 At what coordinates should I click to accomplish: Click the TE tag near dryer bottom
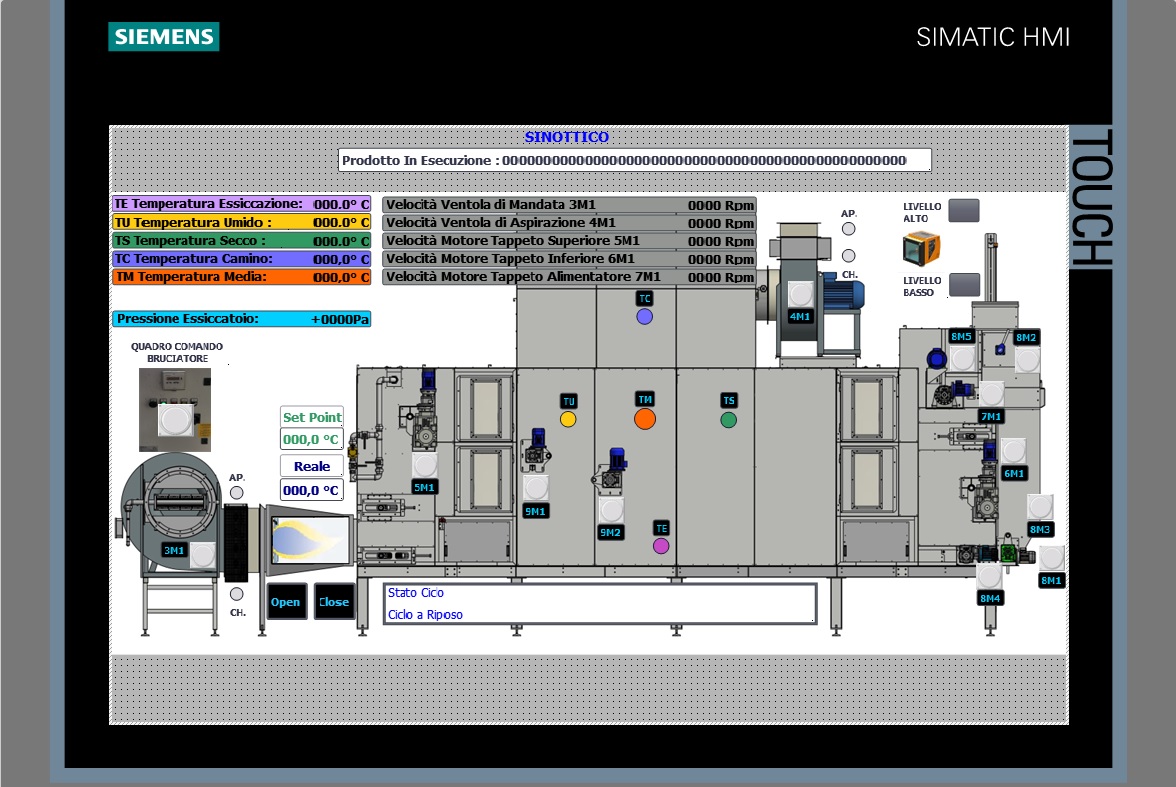click(x=661, y=528)
